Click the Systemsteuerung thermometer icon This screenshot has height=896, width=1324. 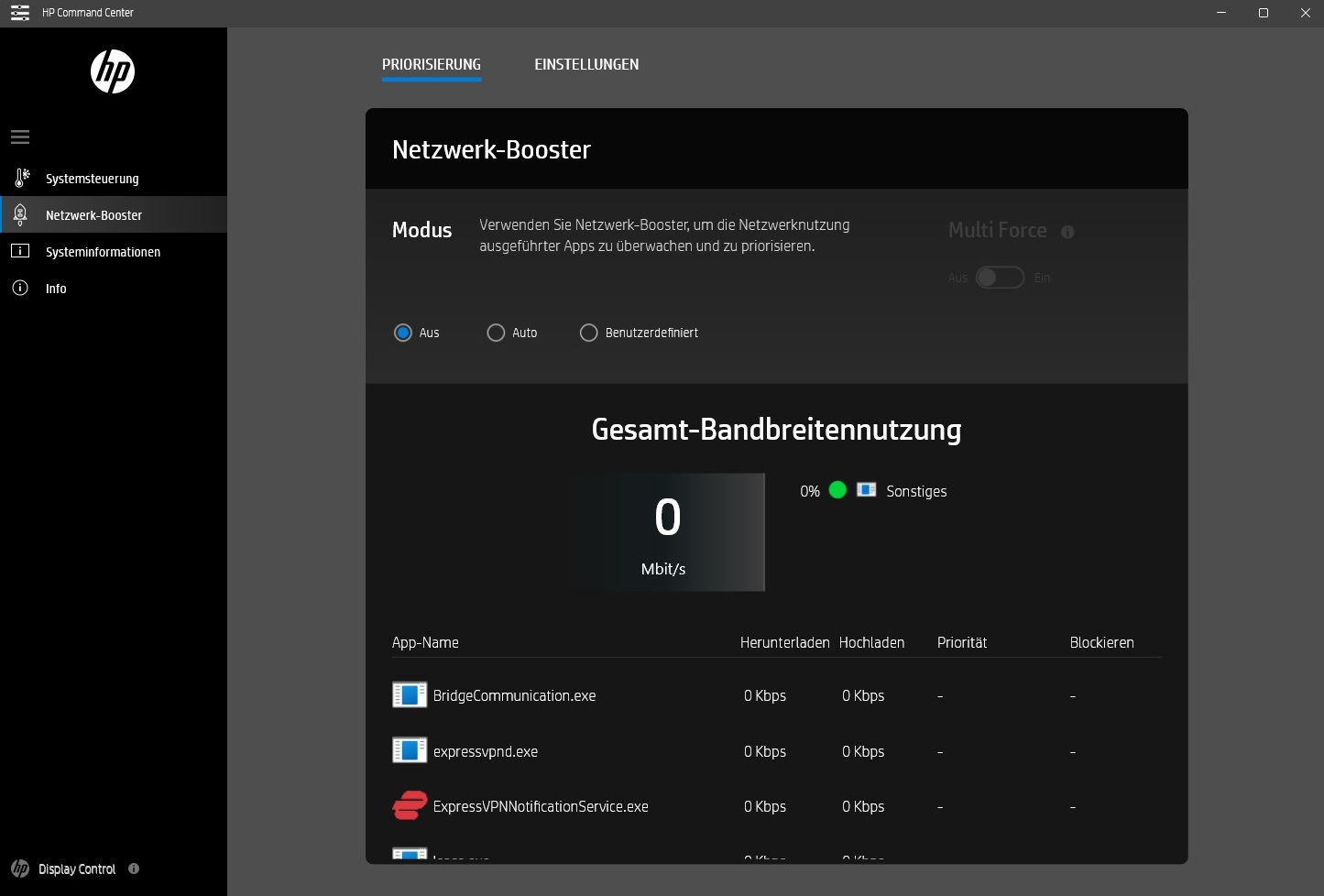point(22,178)
